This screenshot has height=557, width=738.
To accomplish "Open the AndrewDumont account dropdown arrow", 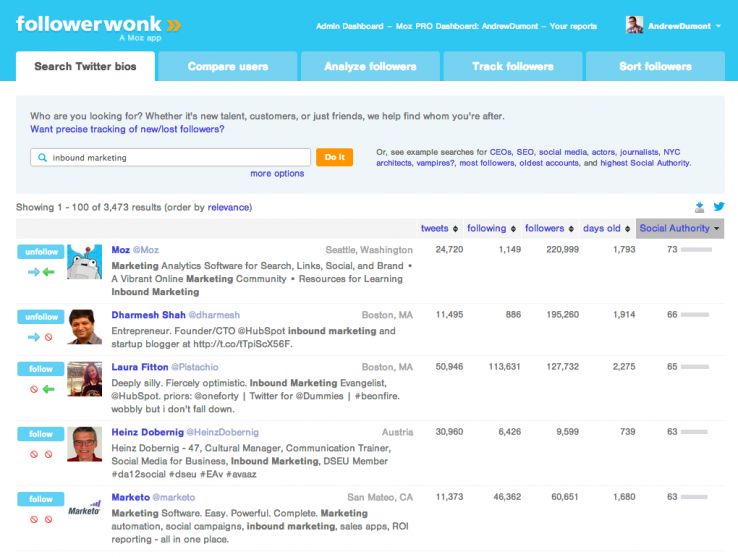I will (718, 26).
